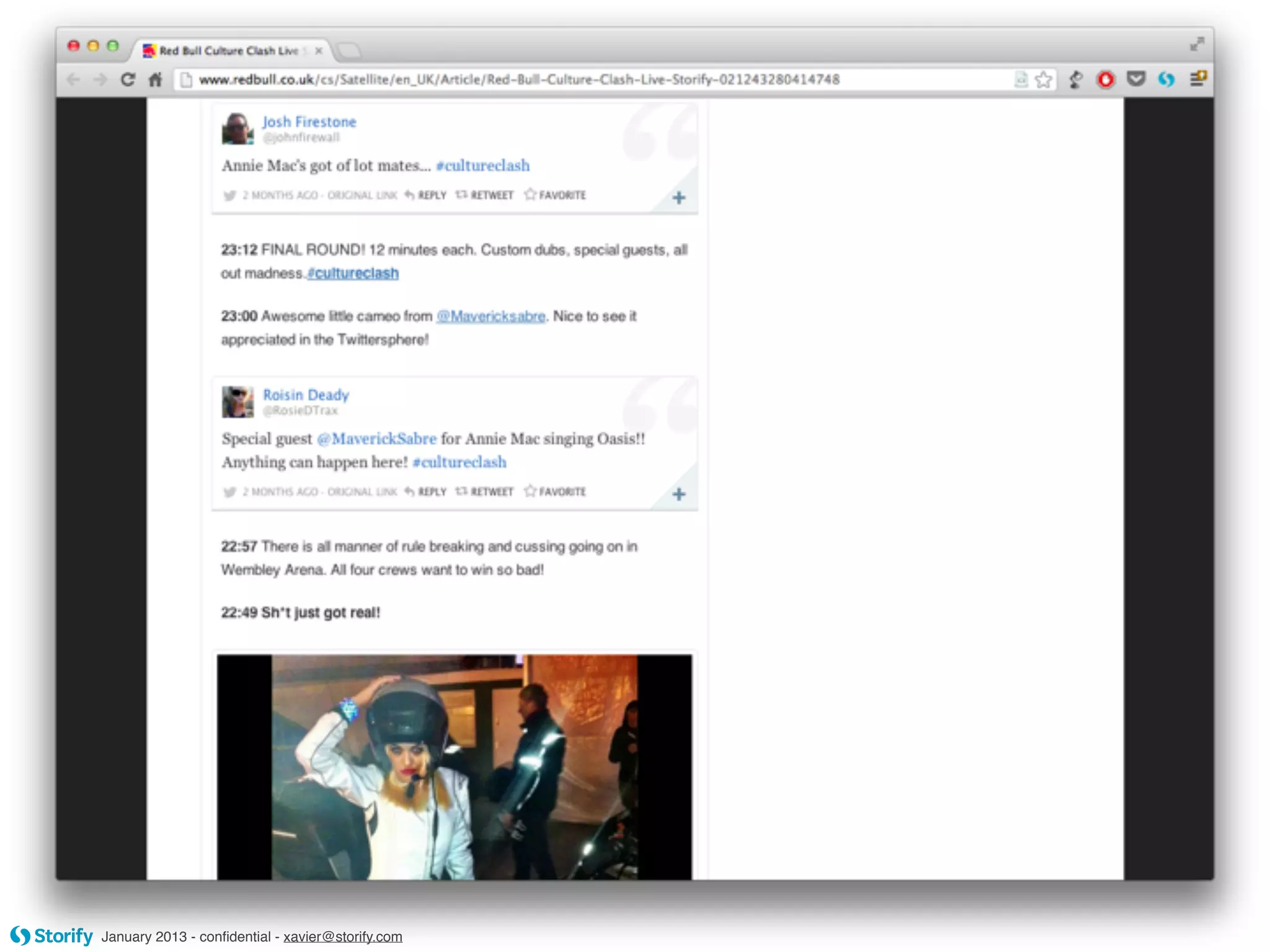The image size is (1270, 952).
Task: Click the browser back arrow
Action: 74,79
